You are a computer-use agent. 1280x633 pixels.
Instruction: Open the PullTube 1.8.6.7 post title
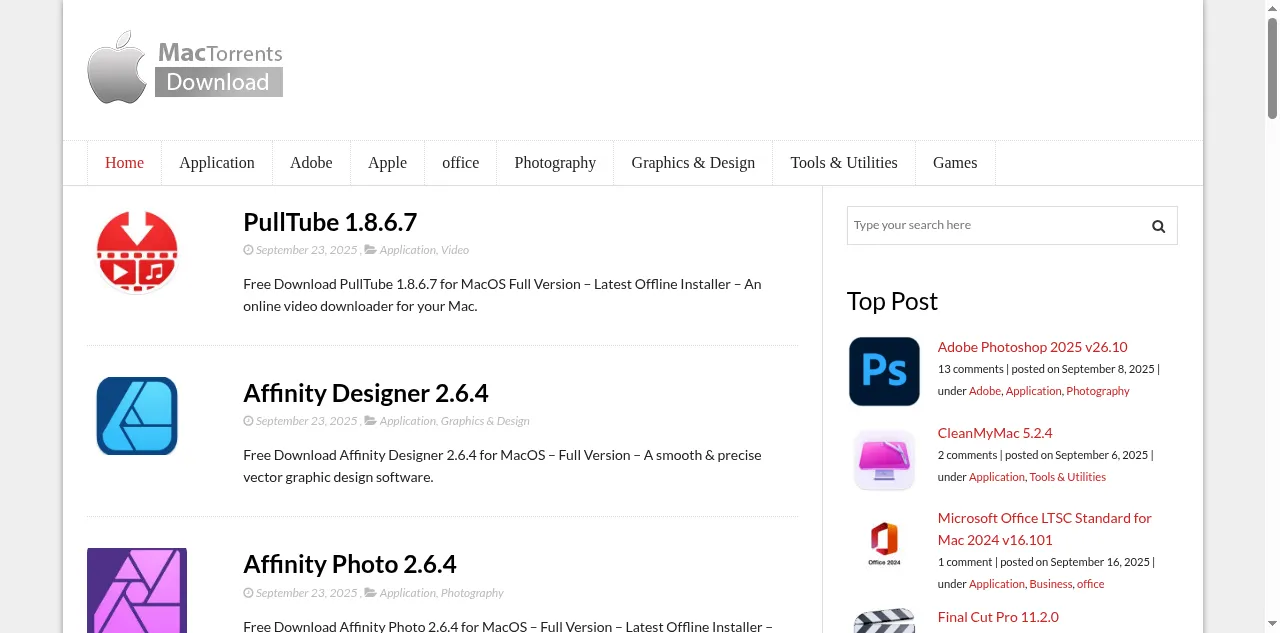pos(330,222)
